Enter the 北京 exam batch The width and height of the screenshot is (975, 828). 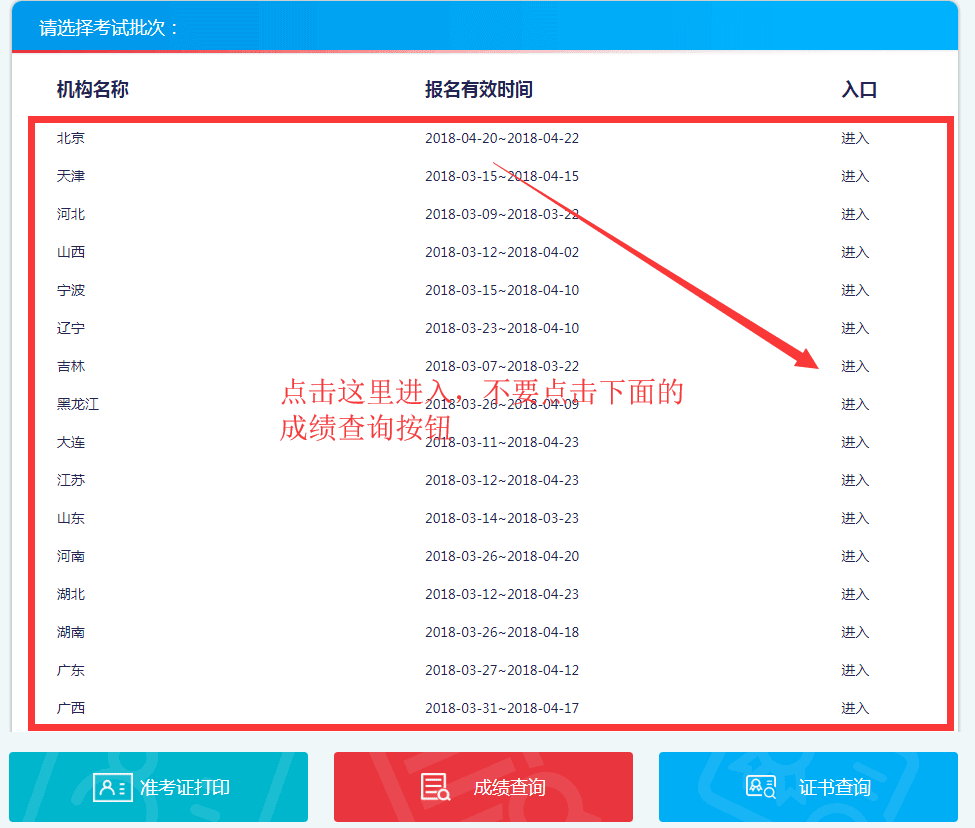(x=855, y=138)
